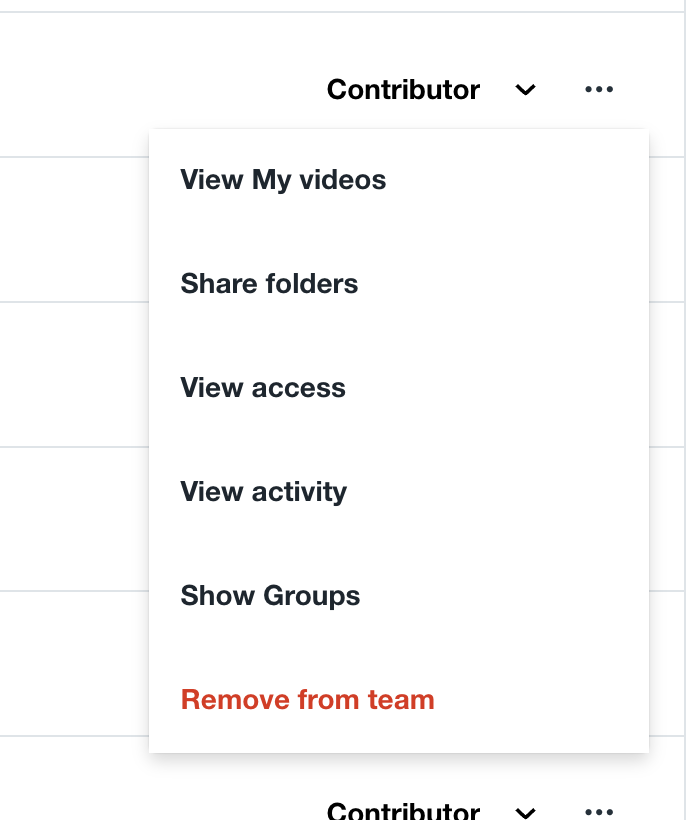Viewport: 690px width, 820px height.
Task: Change role using the top downward arrow
Action: coord(525,91)
